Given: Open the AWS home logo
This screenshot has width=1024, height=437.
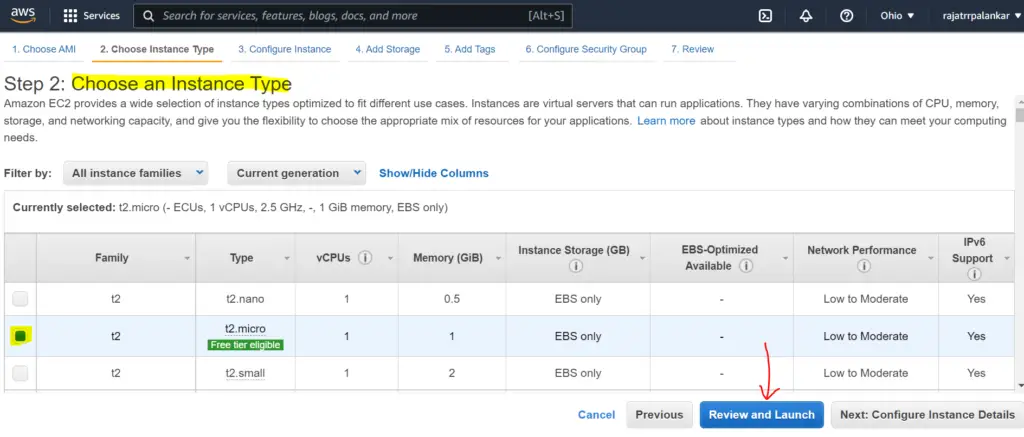Looking at the screenshot, I should tap(24, 14).
